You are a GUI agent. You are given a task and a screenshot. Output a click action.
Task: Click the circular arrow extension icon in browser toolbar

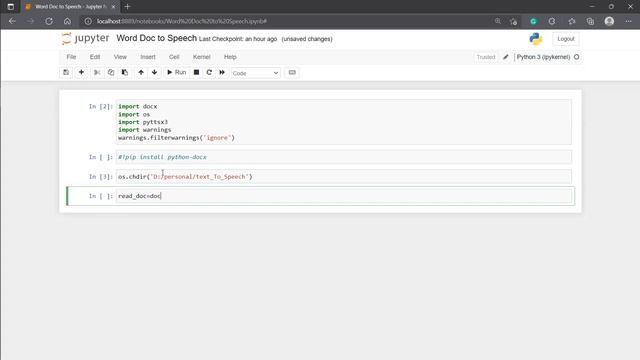[x=552, y=21]
